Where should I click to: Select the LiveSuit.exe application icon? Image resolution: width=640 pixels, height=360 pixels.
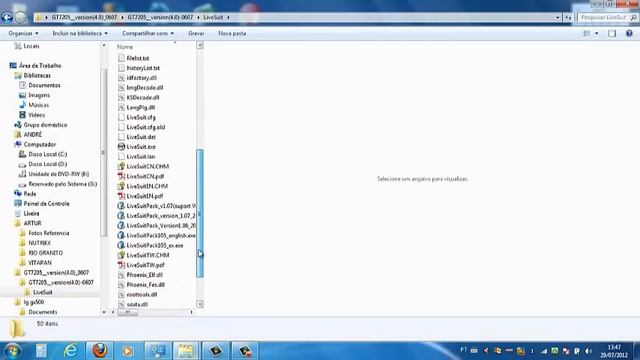[121, 147]
